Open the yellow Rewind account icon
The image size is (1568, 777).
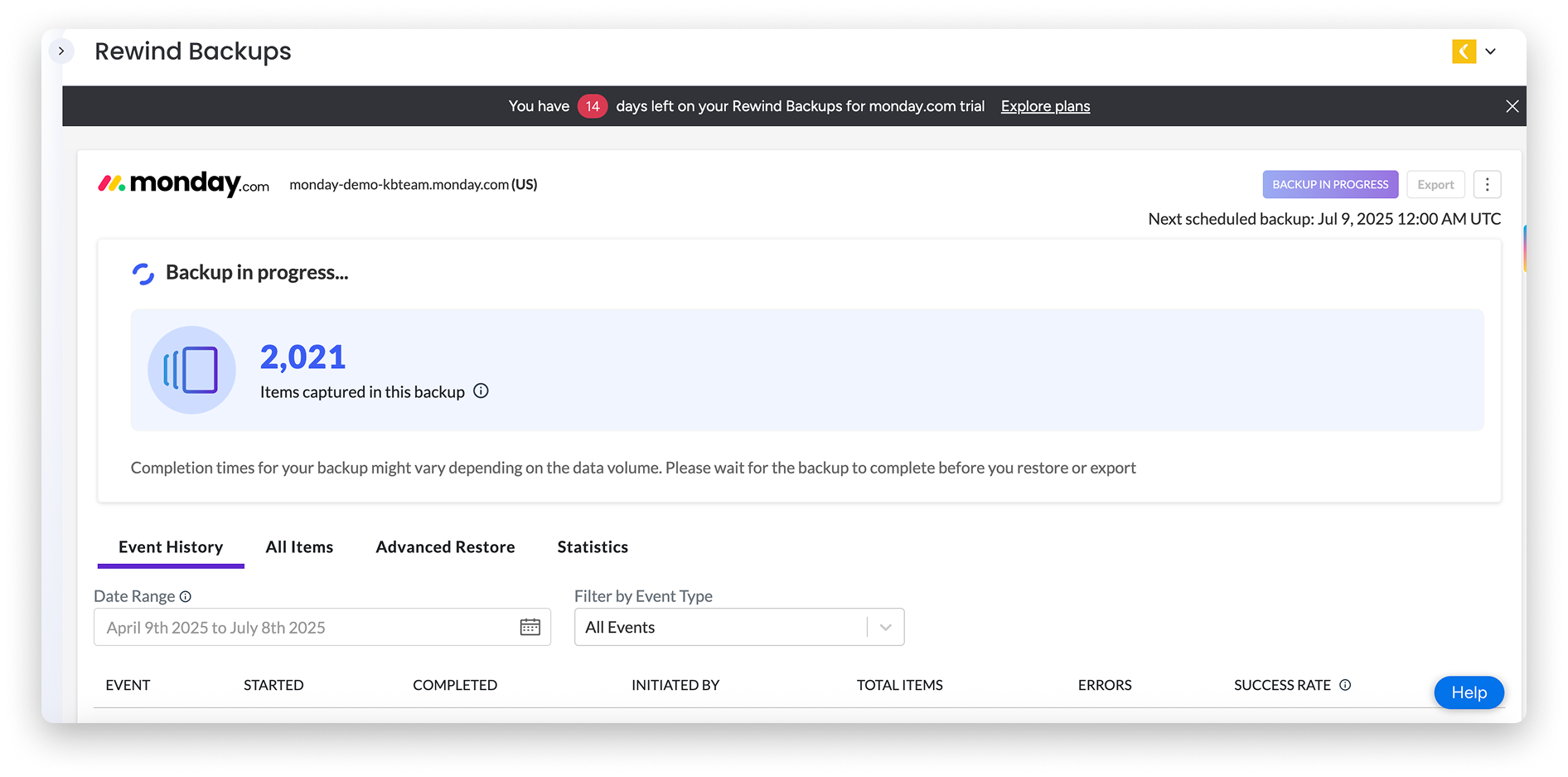point(1464,51)
